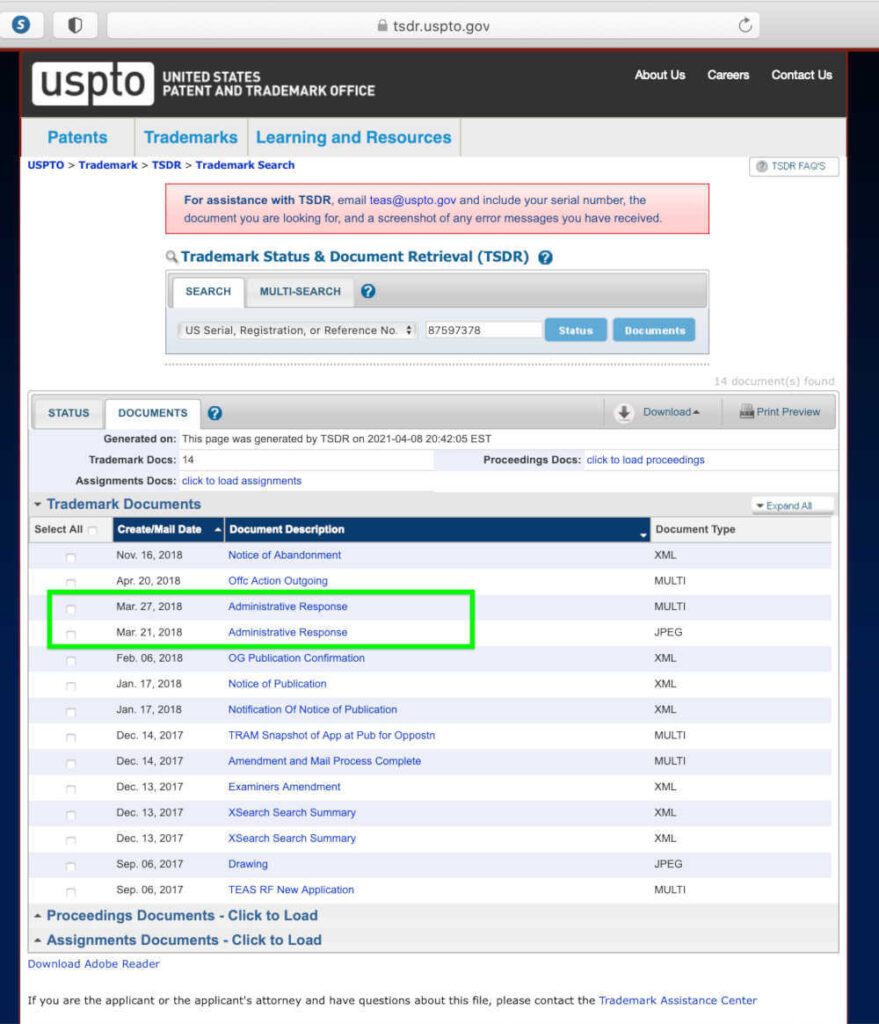Open the Careers link
879x1024 pixels.
(x=728, y=75)
